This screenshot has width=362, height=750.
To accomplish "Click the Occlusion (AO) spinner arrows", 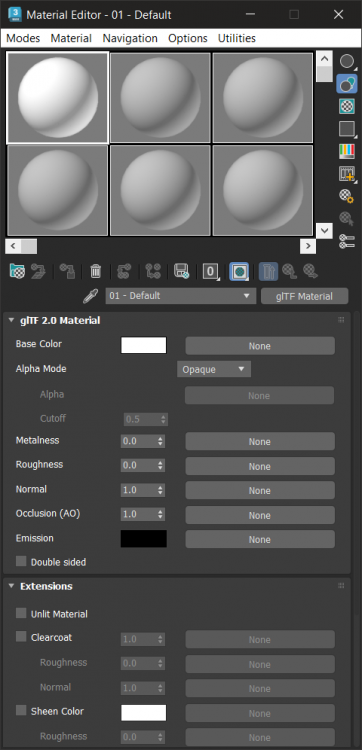I will click(160, 515).
